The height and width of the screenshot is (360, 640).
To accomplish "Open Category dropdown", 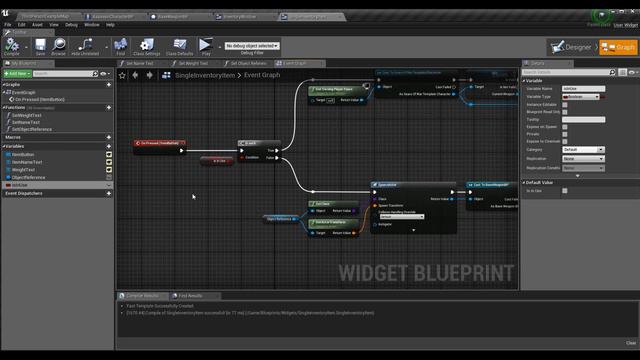I will (x=583, y=150).
